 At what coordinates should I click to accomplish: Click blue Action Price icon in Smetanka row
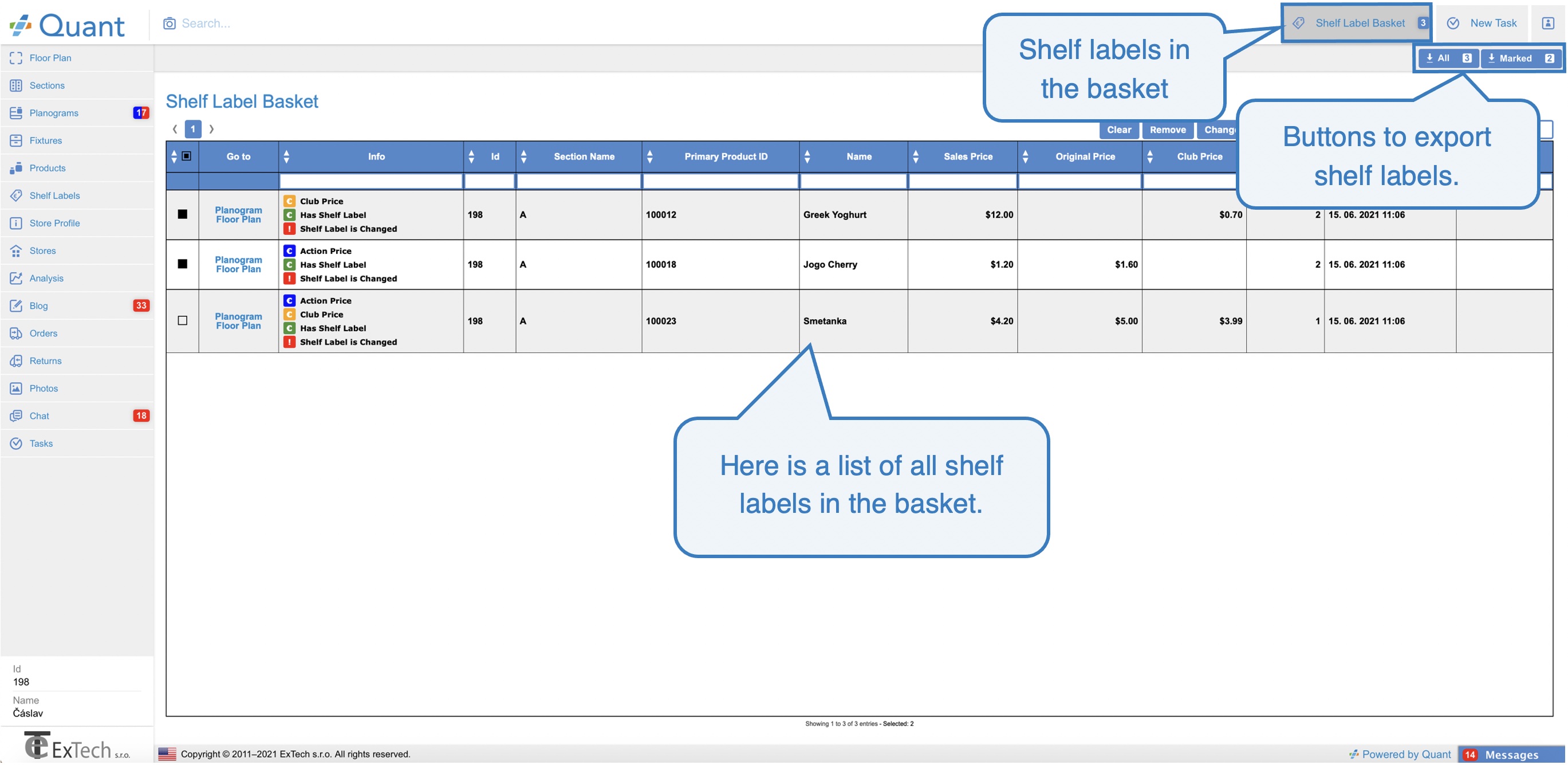pos(290,300)
